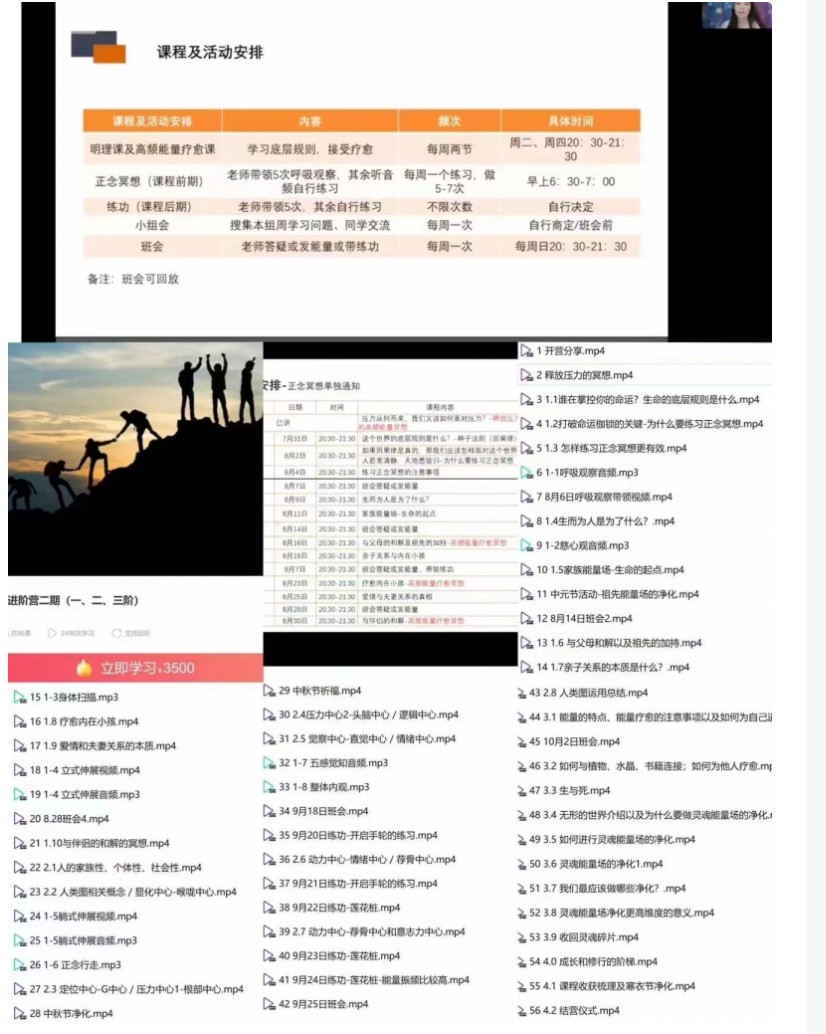Image resolution: width=826 pixels, height=1034 pixels.
Task: Click the icon next to 43 2.8 人类图运用总结.mp4
Action: coord(521,693)
